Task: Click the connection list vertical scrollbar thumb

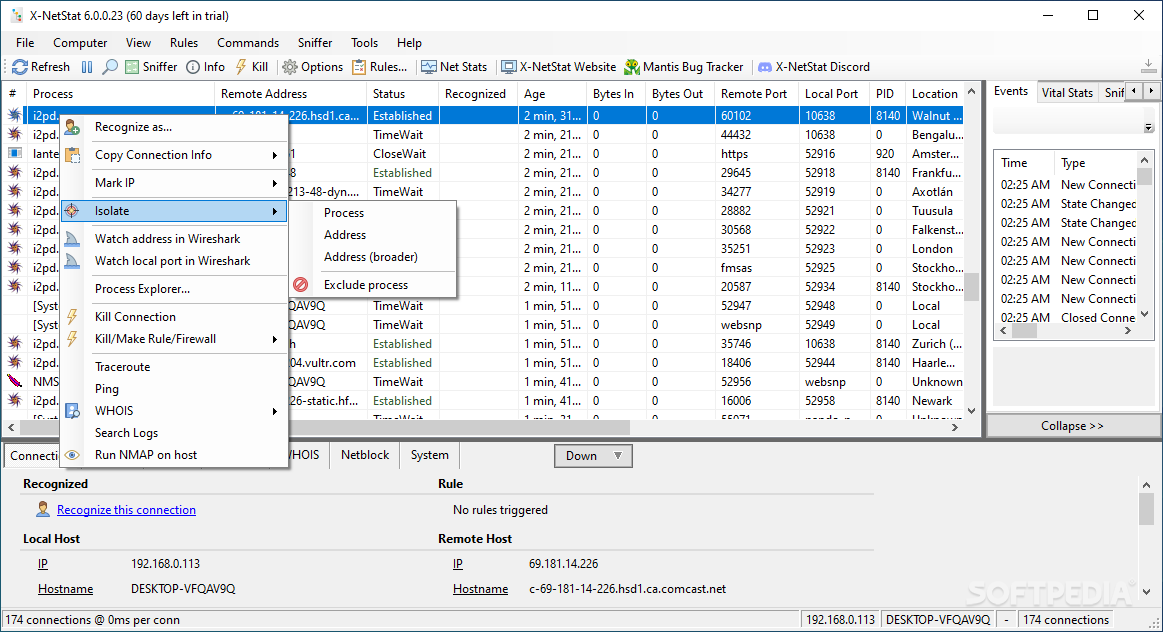Action: click(971, 287)
